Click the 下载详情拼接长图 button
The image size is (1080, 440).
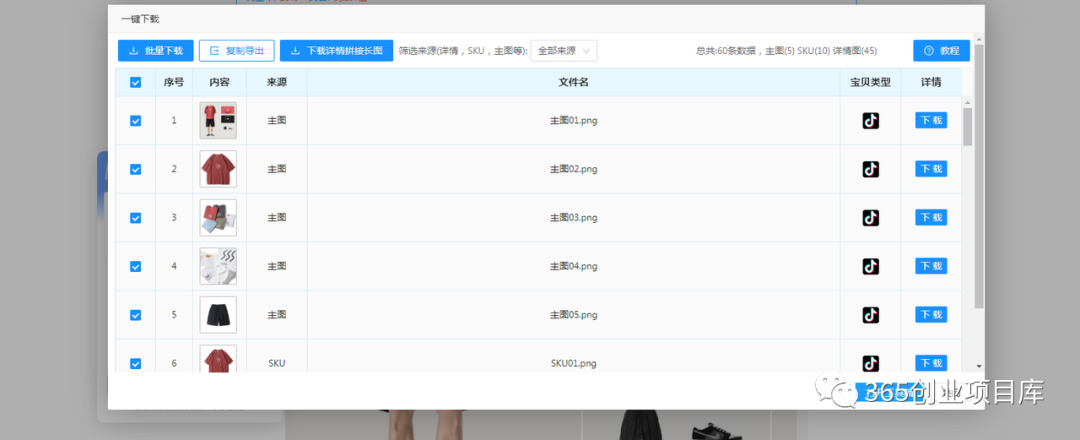point(336,51)
